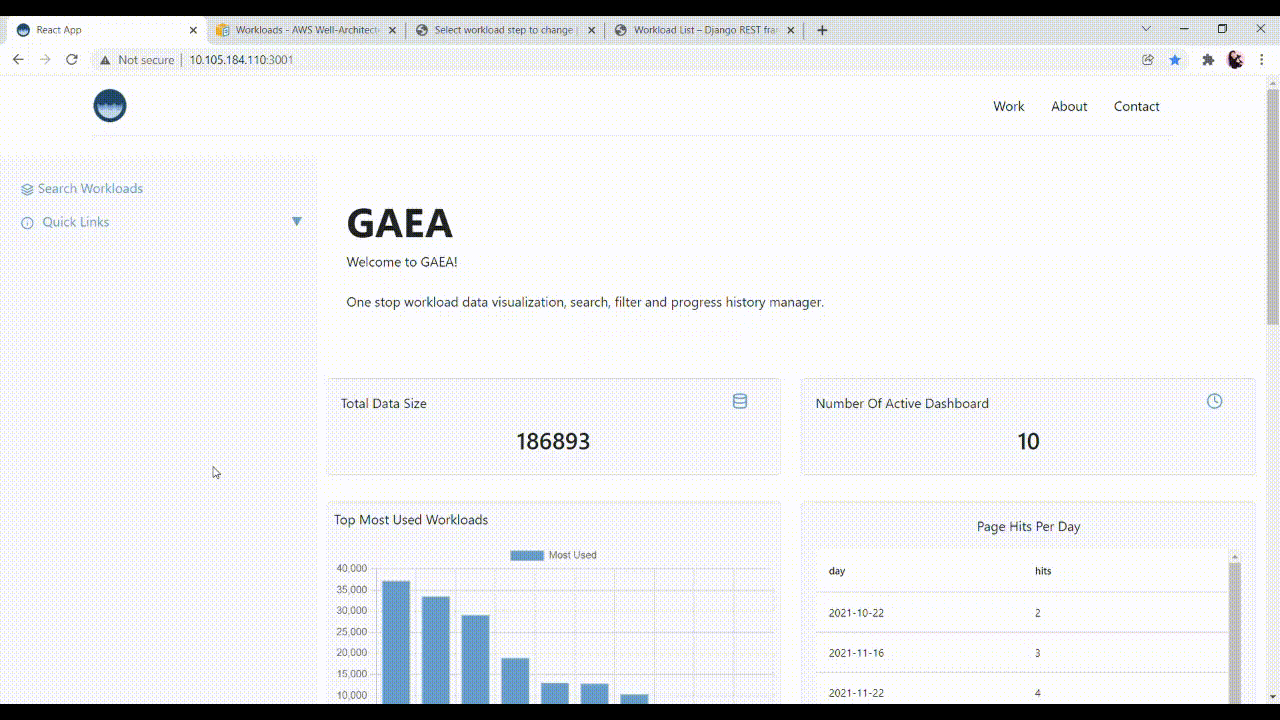The image size is (1280, 720).
Task: Close the Select workload step tab
Action: pyautogui.click(x=592, y=30)
